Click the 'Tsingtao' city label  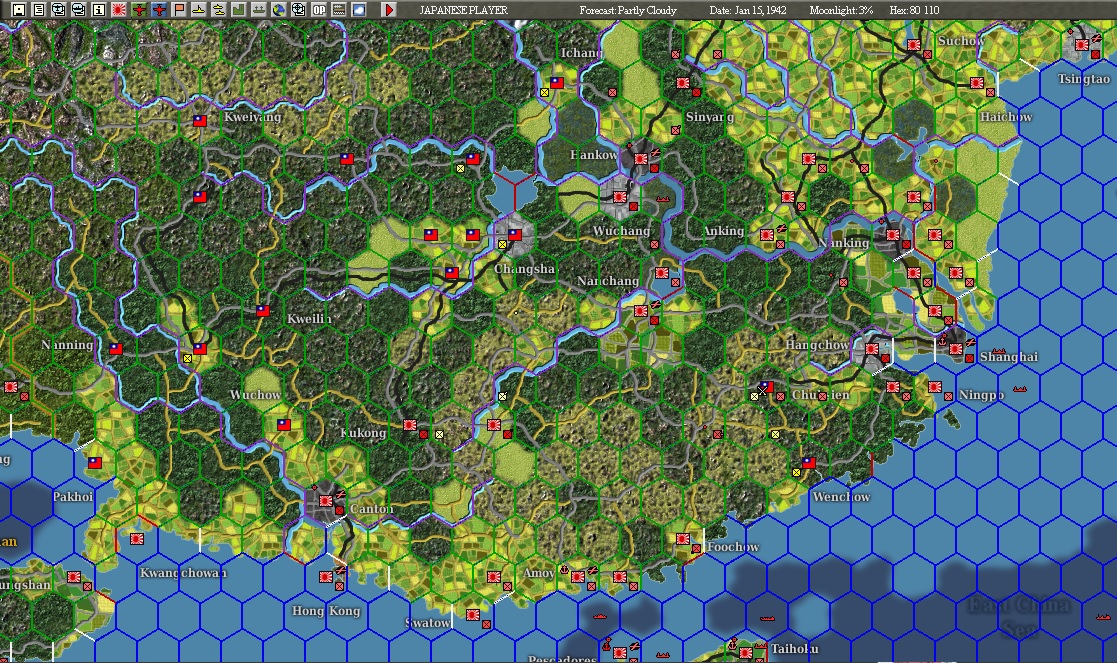pyautogui.click(x=1084, y=79)
